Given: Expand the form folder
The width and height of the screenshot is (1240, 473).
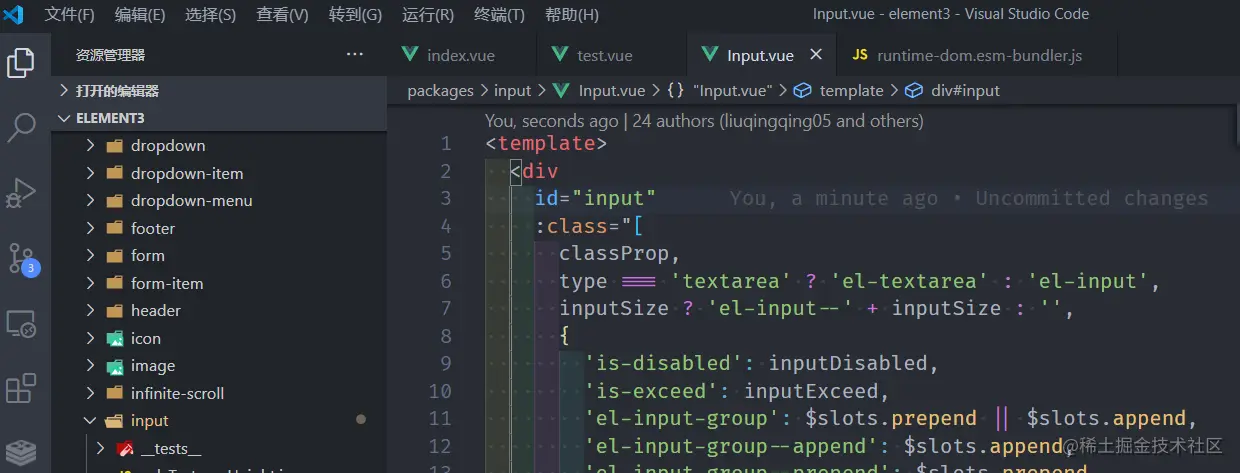Looking at the screenshot, I should pos(219,255).
